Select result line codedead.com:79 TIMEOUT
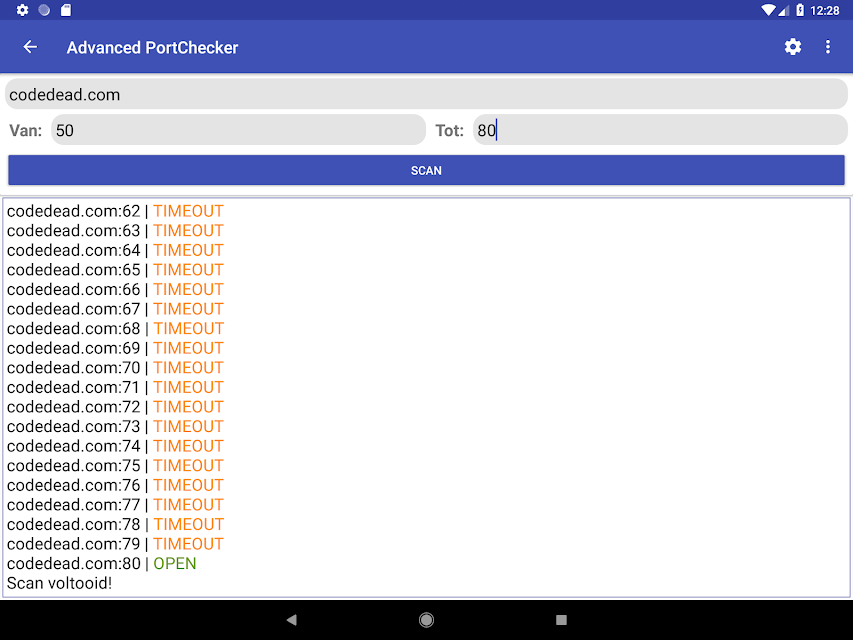Image resolution: width=853 pixels, height=640 pixels. [115, 544]
